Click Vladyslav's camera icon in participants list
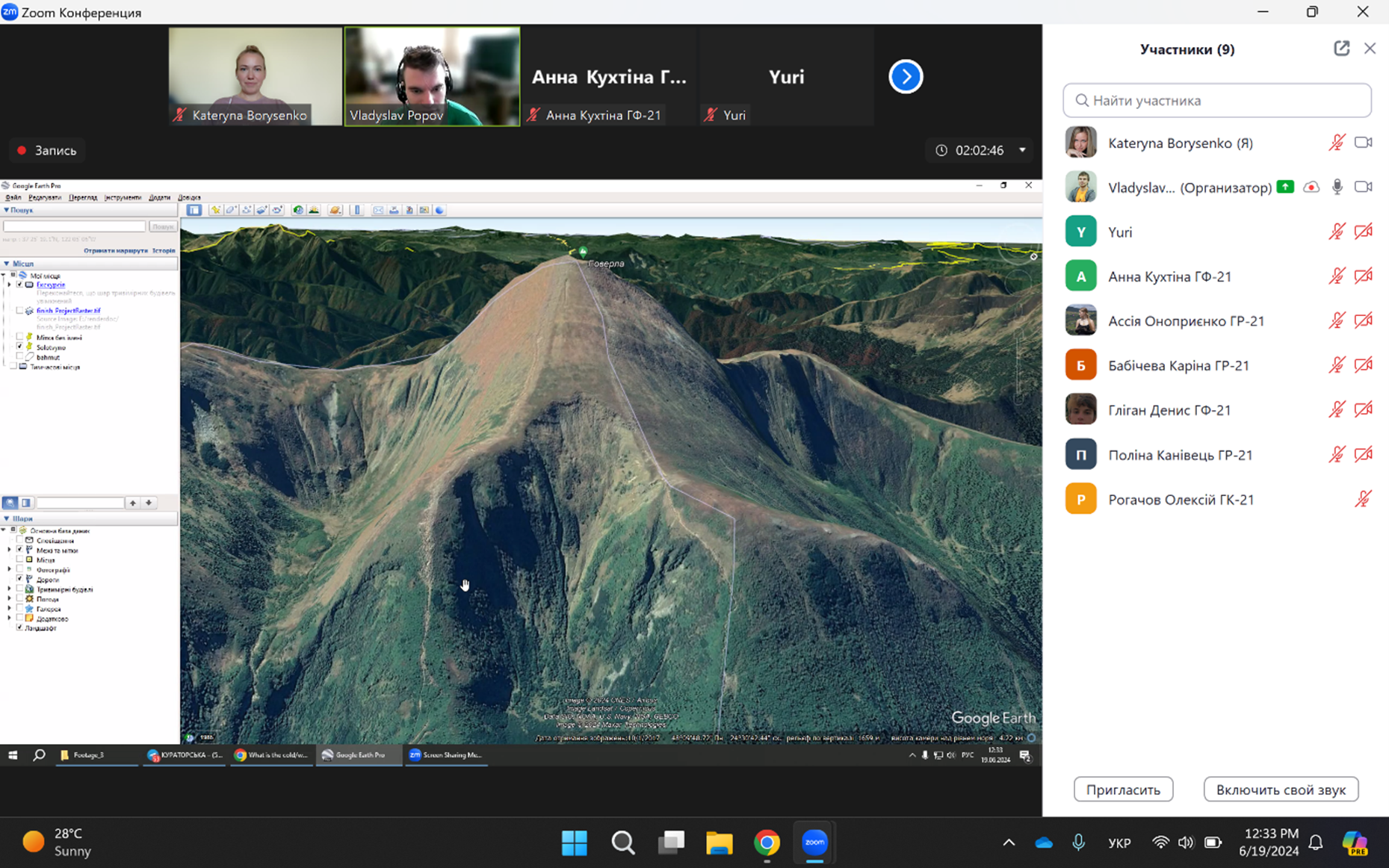The height and width of the screenshot is (868, 1389). point(1363,187)
